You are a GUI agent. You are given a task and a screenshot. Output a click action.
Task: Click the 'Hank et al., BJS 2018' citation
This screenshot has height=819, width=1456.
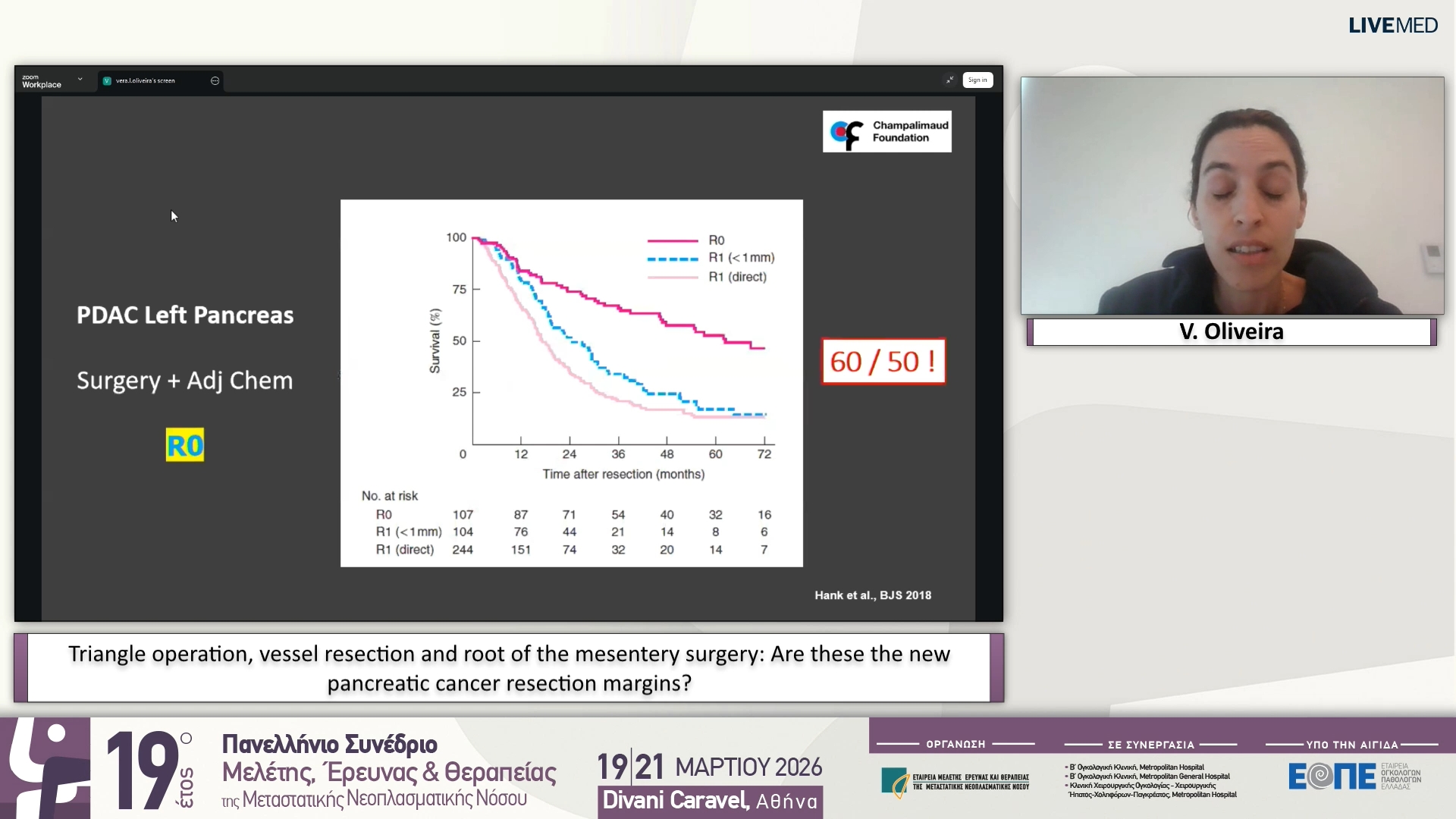click(x=872, y=595)
